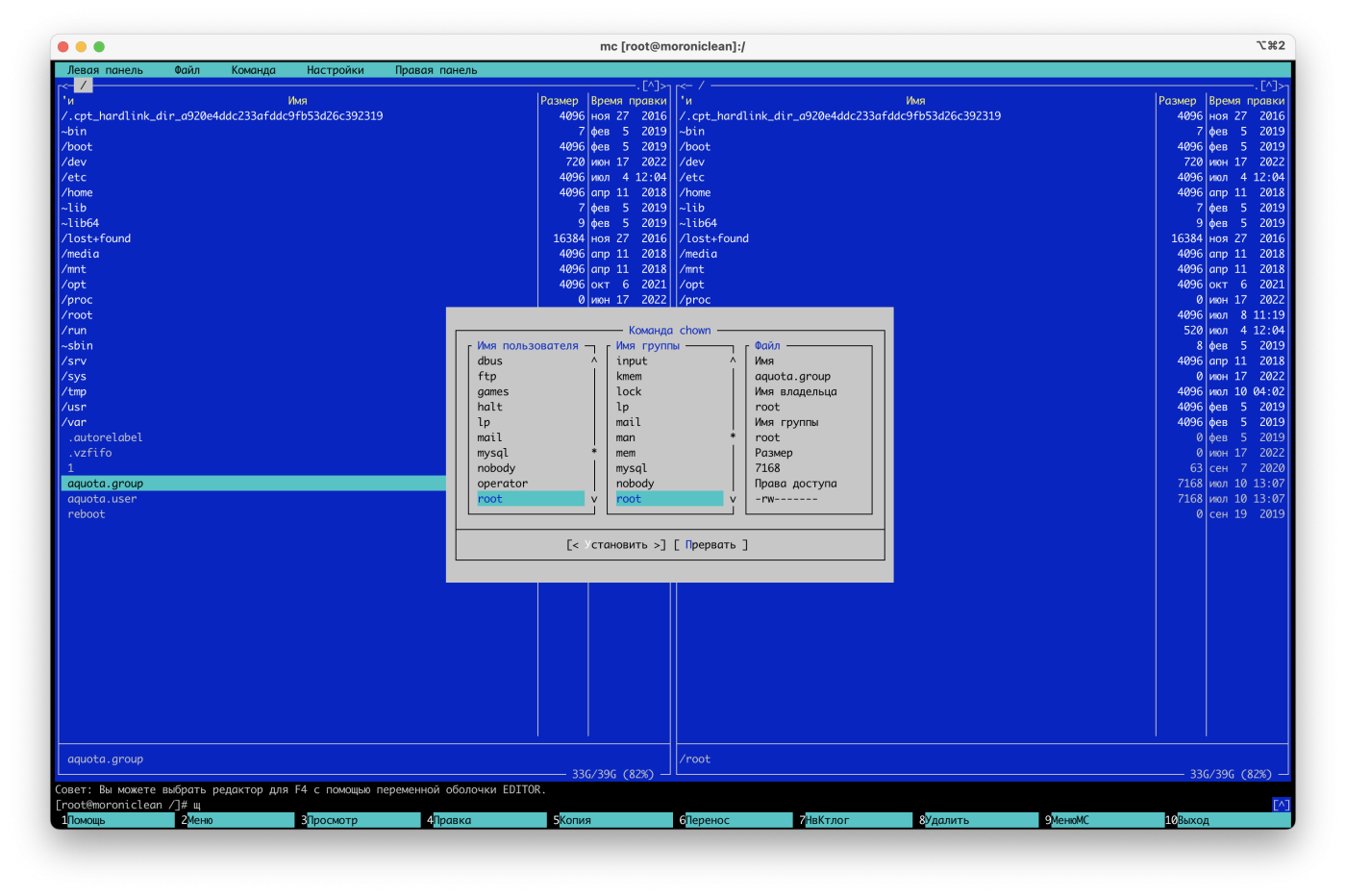The image size is (1346, 896).
Task: Select user mail in user list
Action: coord(490,438)
